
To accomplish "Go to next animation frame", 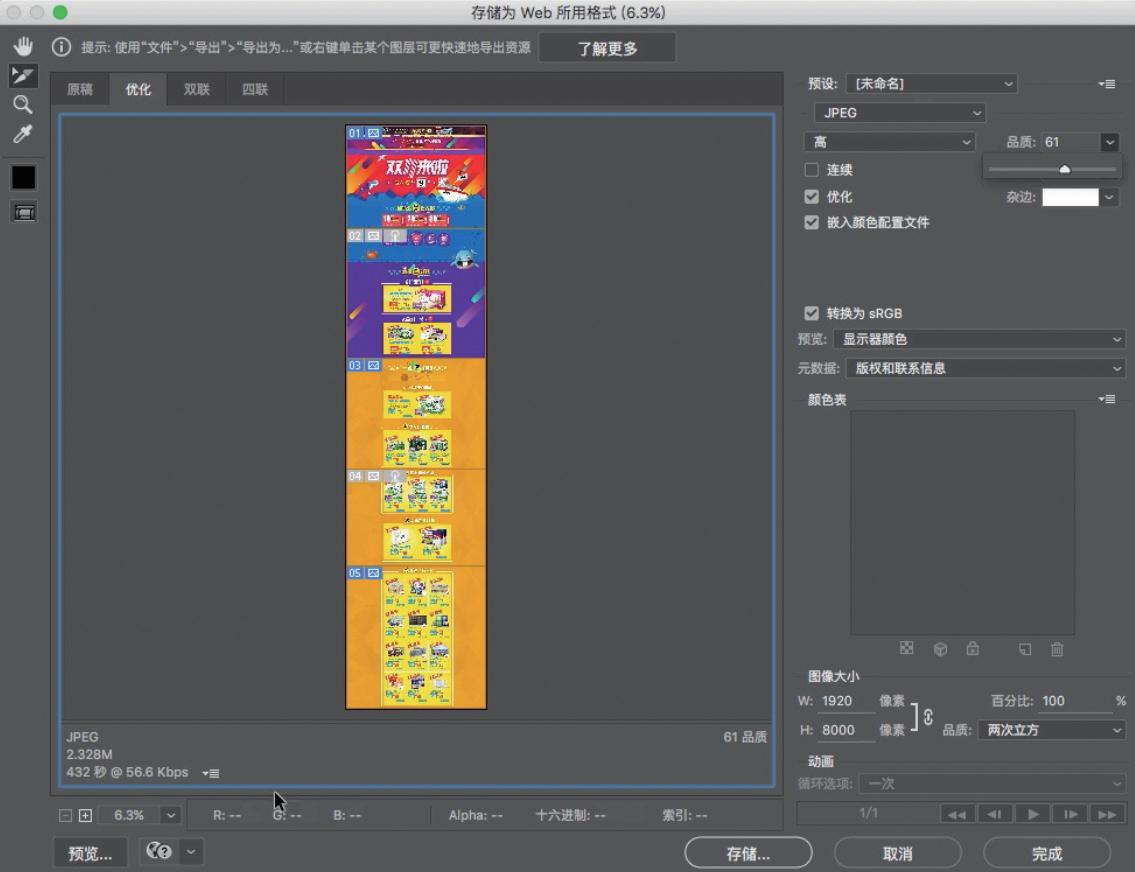I will (1070, 815).
